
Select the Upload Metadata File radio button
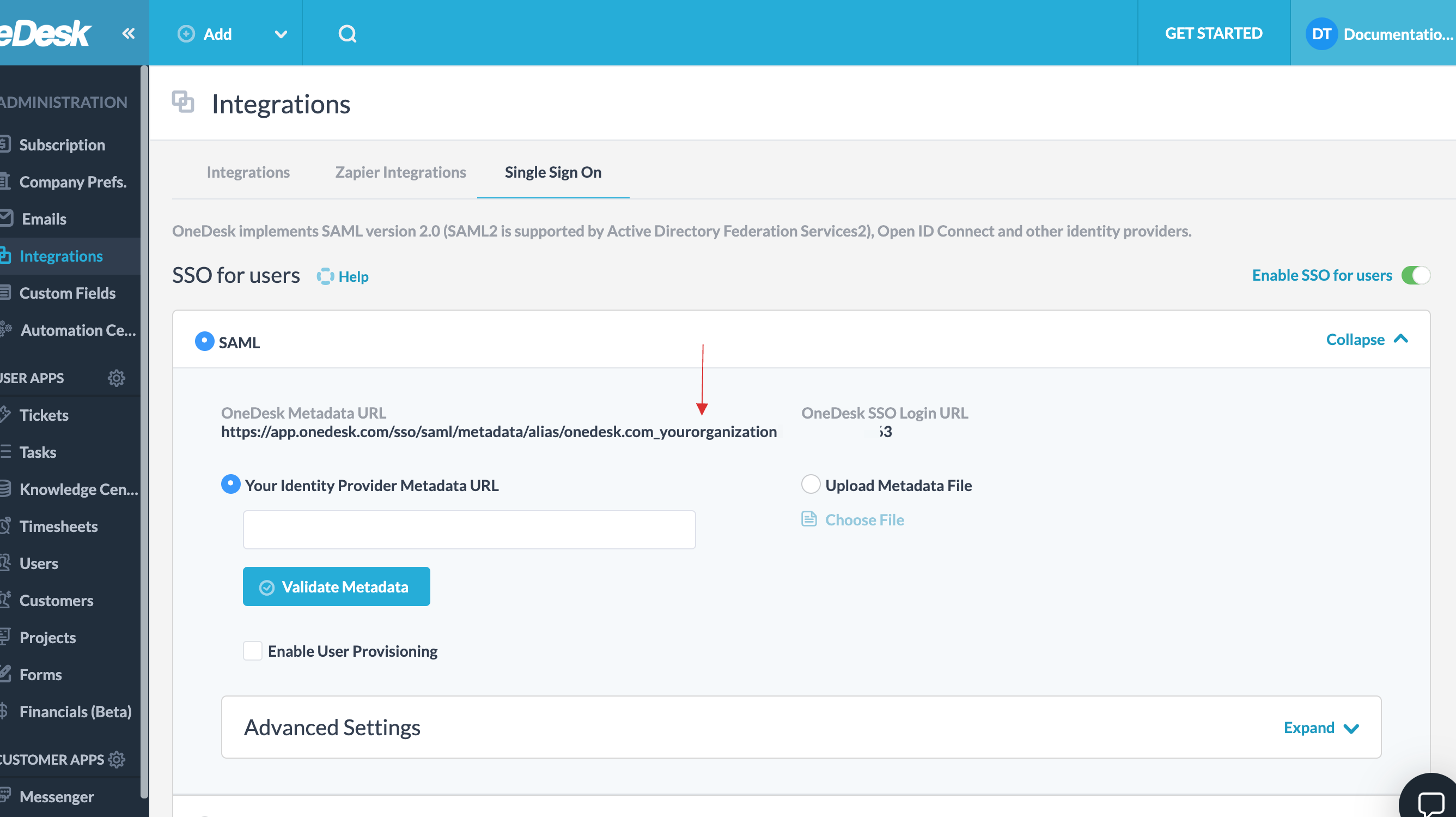point(811,485)
